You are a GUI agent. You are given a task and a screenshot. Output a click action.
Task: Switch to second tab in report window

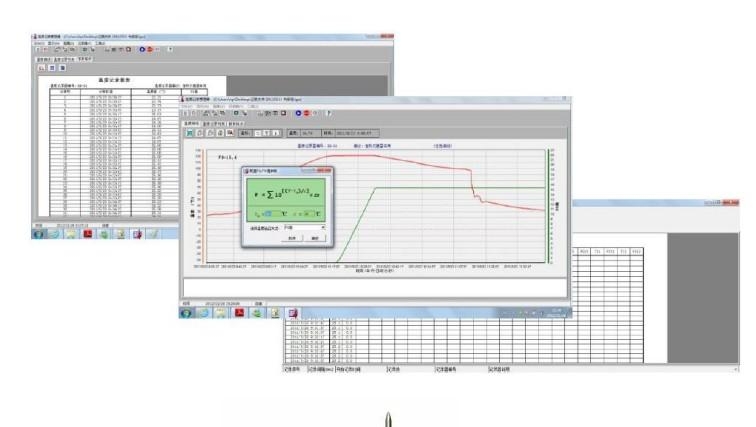click(64, 59)
